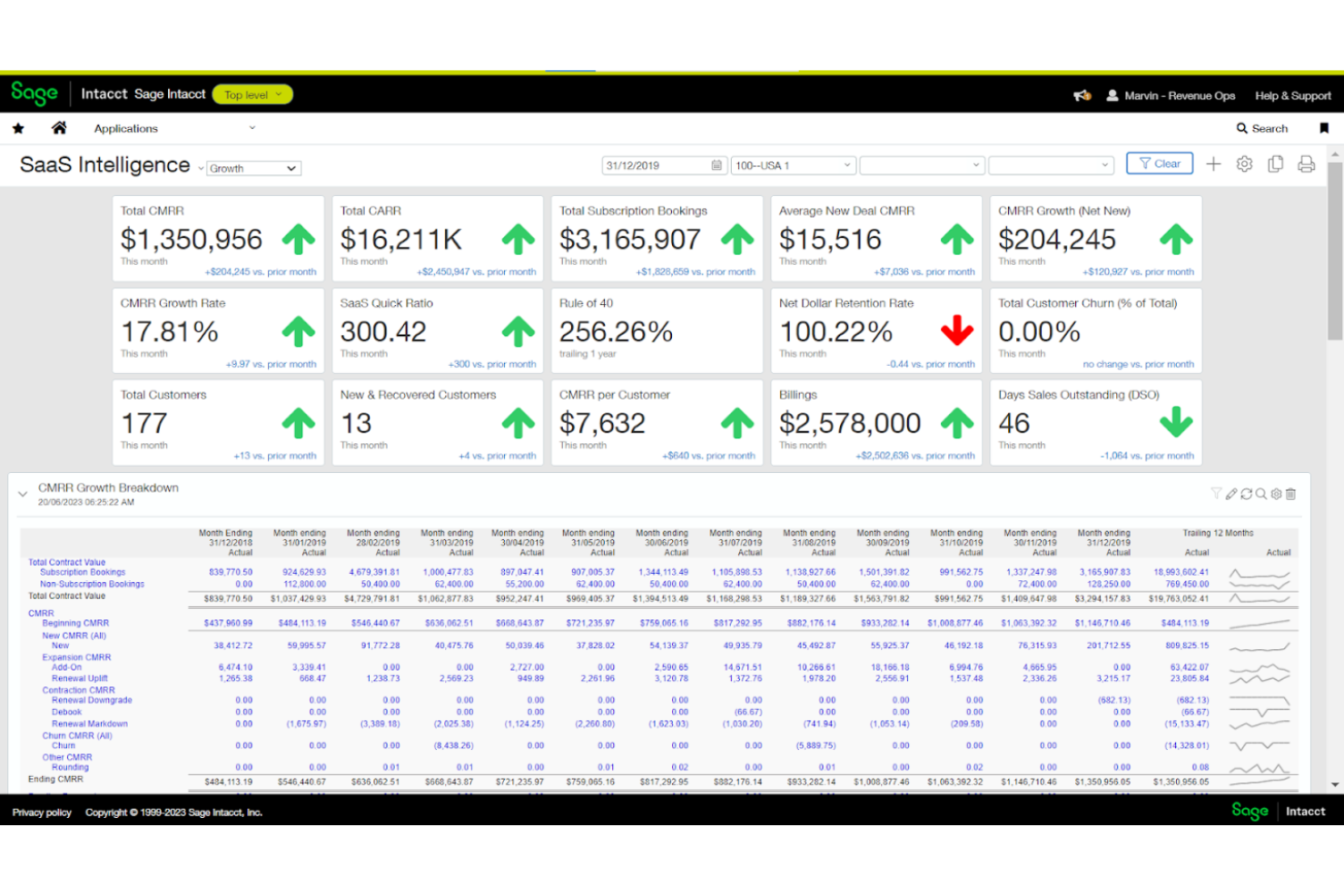Click the page vertical scrollbar thumb
1344x896 pixels.
point(1335,252)
